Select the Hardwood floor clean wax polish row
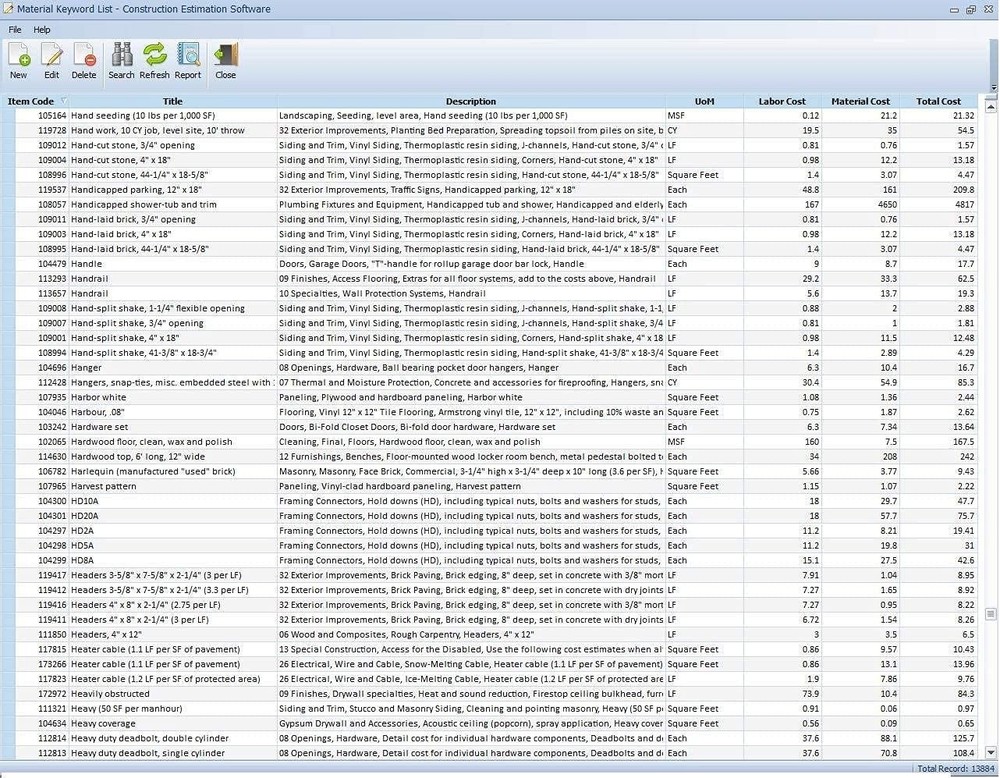This screenshot has height=778, width=1000. [200, 441]
